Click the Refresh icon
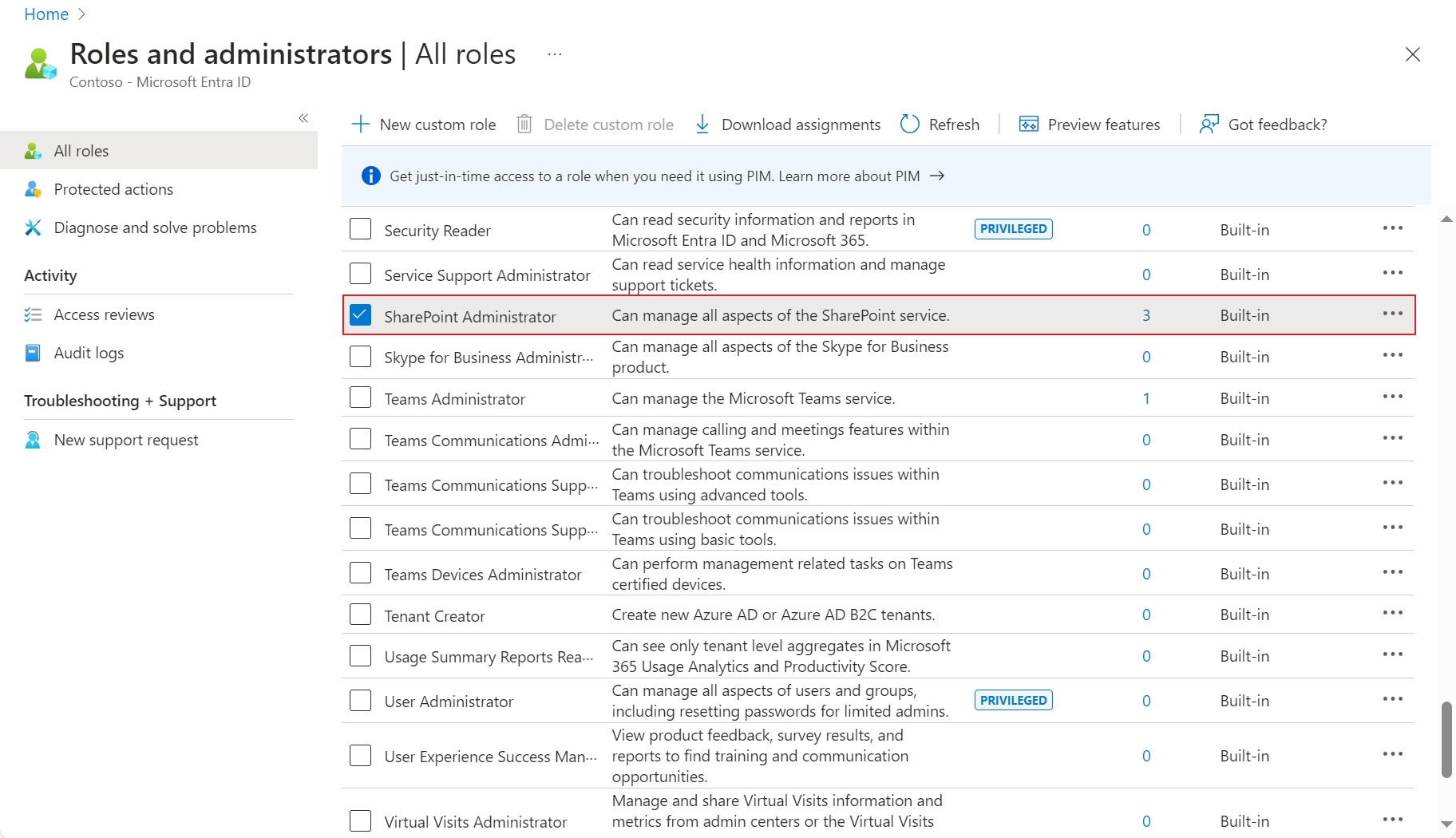The image size is (1456, 838). click(909, 125)
